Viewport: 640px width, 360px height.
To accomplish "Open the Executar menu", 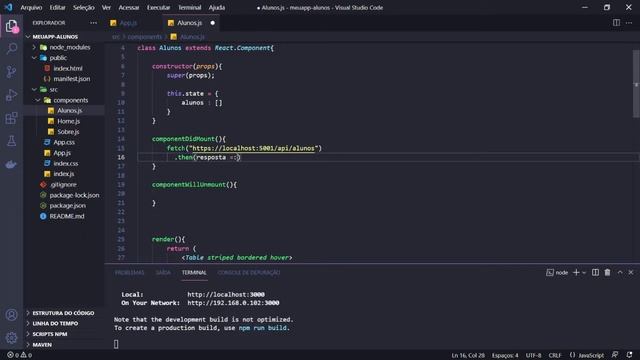I will coord(158,7).
